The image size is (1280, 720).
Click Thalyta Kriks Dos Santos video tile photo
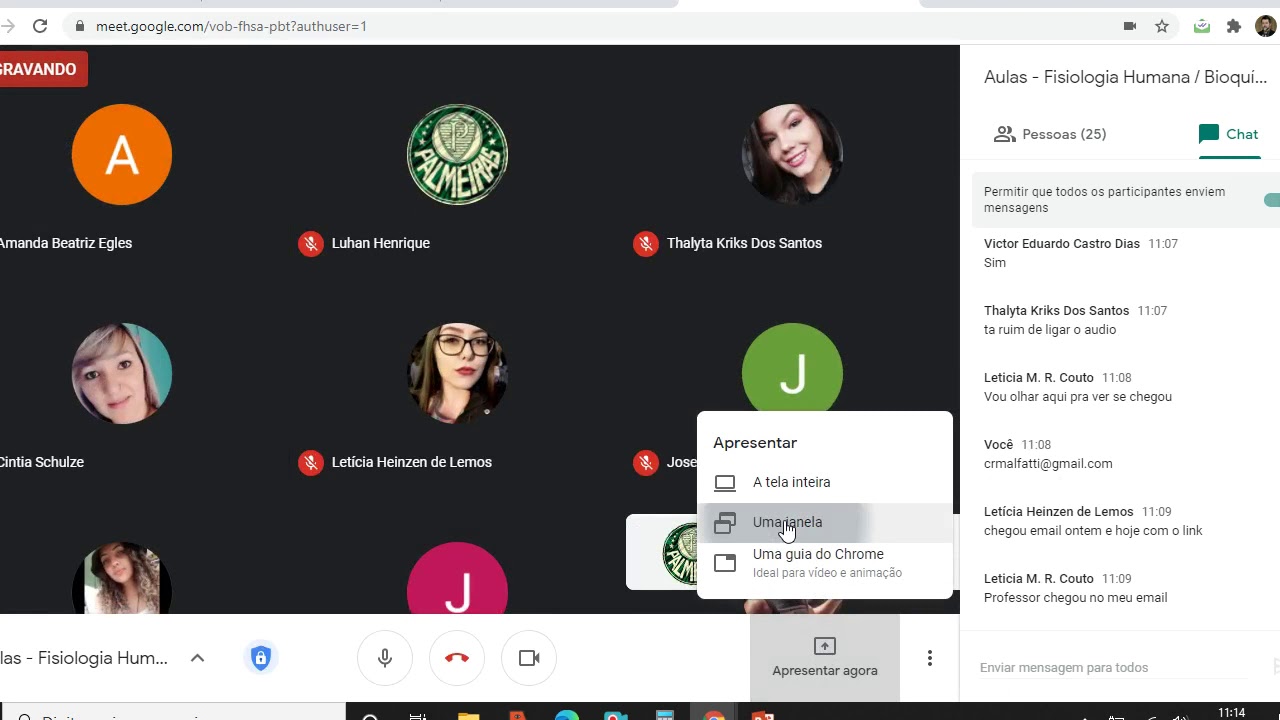pyautogui.click(x=792, y=155)
